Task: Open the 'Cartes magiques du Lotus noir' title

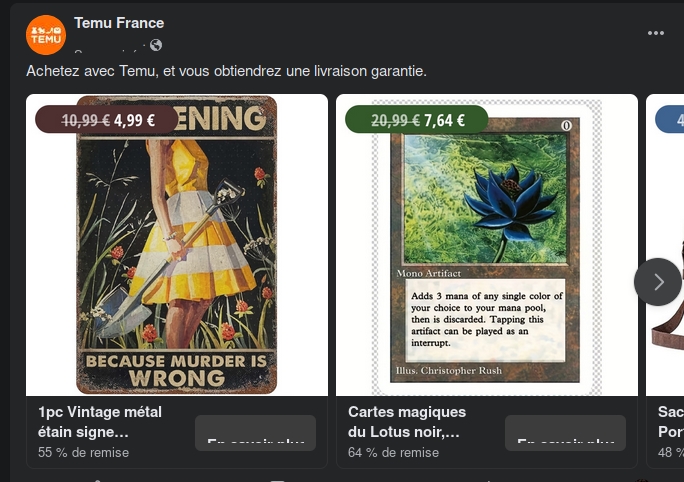Action: coord(407,422)
